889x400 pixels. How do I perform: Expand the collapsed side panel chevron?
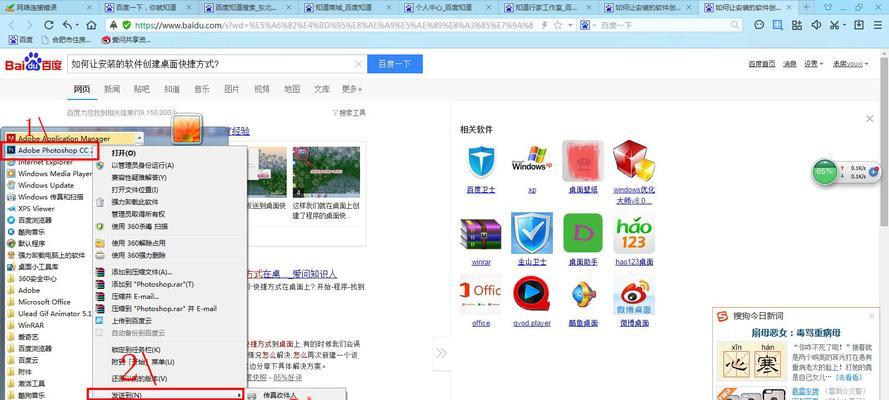tap(441, 353)
